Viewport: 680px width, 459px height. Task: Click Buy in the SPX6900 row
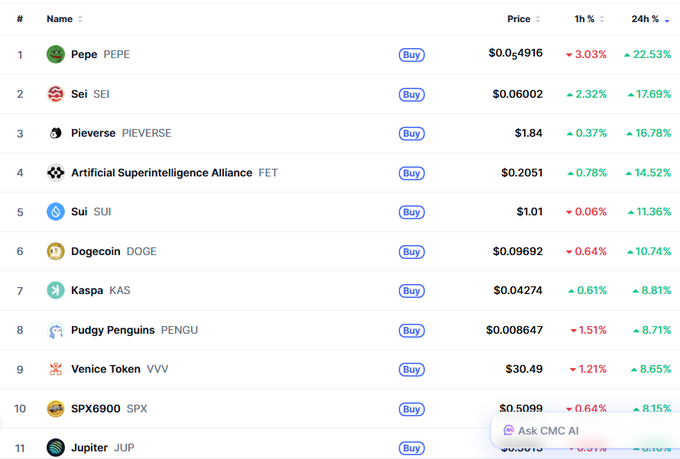click(x=412, y=409)
